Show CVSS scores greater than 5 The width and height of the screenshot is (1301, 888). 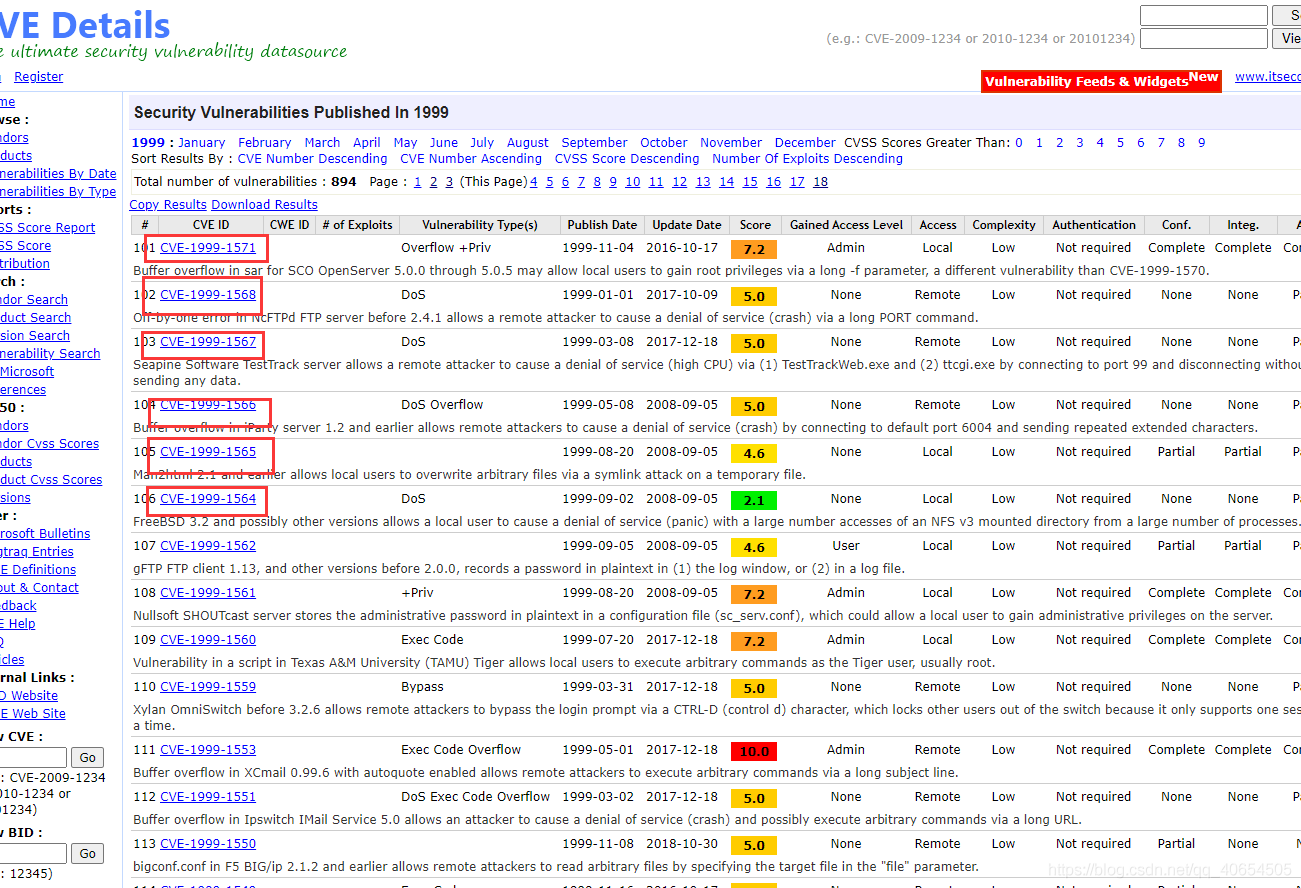1120,143
